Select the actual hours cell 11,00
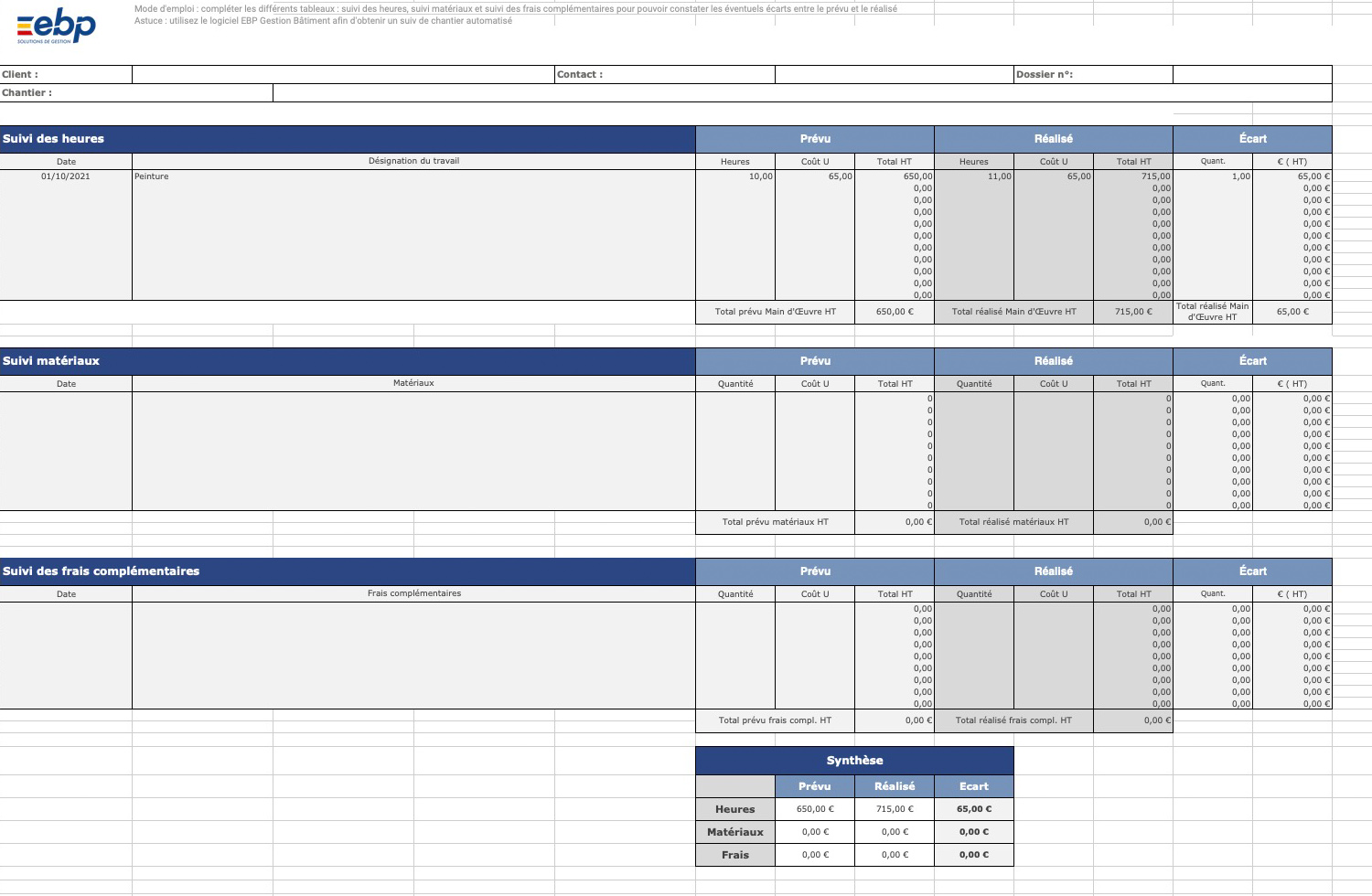This screenshot has width=1372, height=896. [x=974, y=176]
